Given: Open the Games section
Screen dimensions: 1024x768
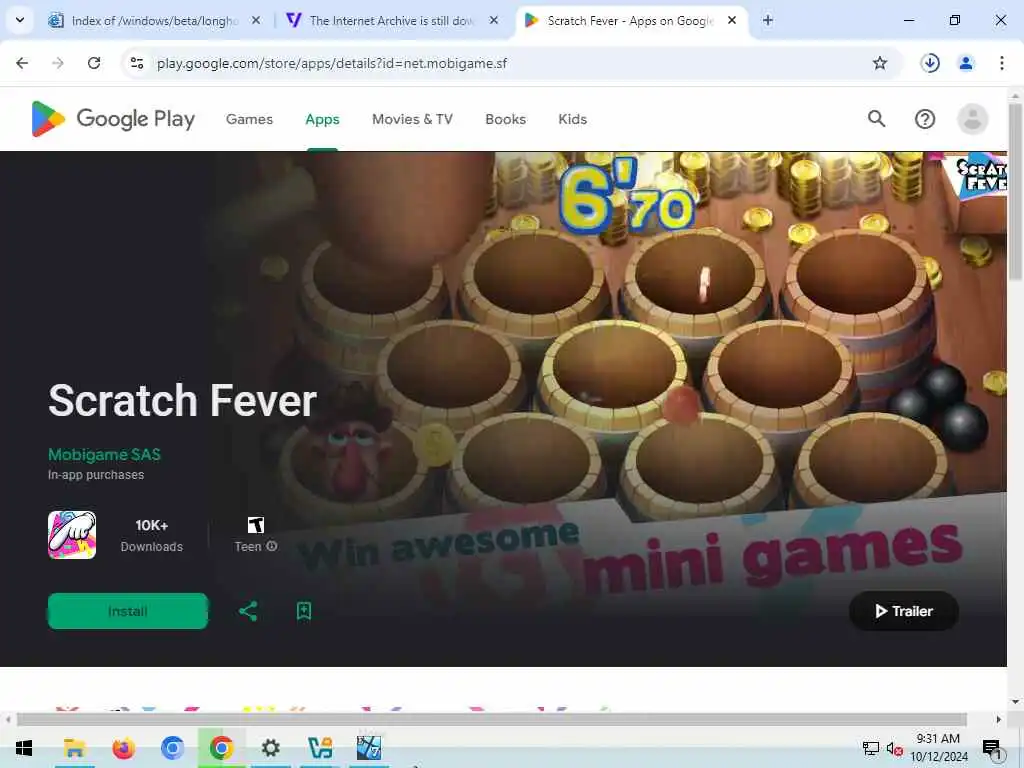Looking at the screenshot, I should 249,120.
